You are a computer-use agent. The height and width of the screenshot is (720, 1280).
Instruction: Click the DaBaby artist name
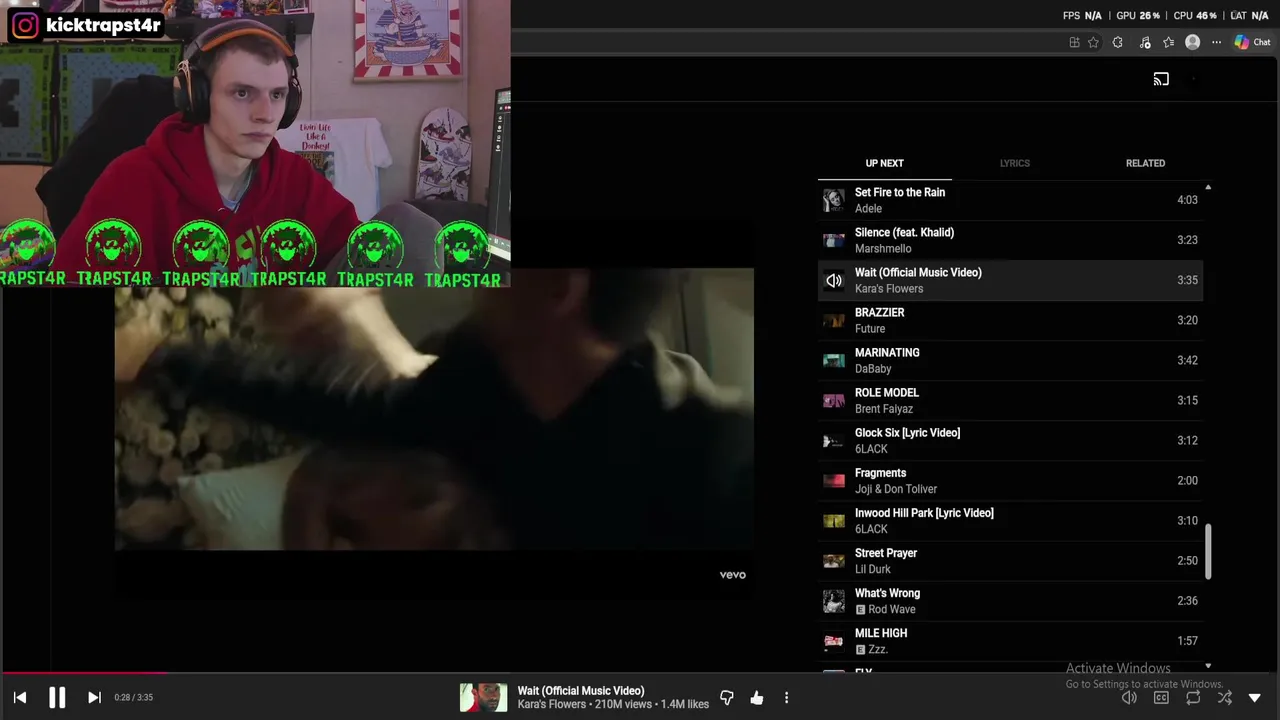pos(873,368)
